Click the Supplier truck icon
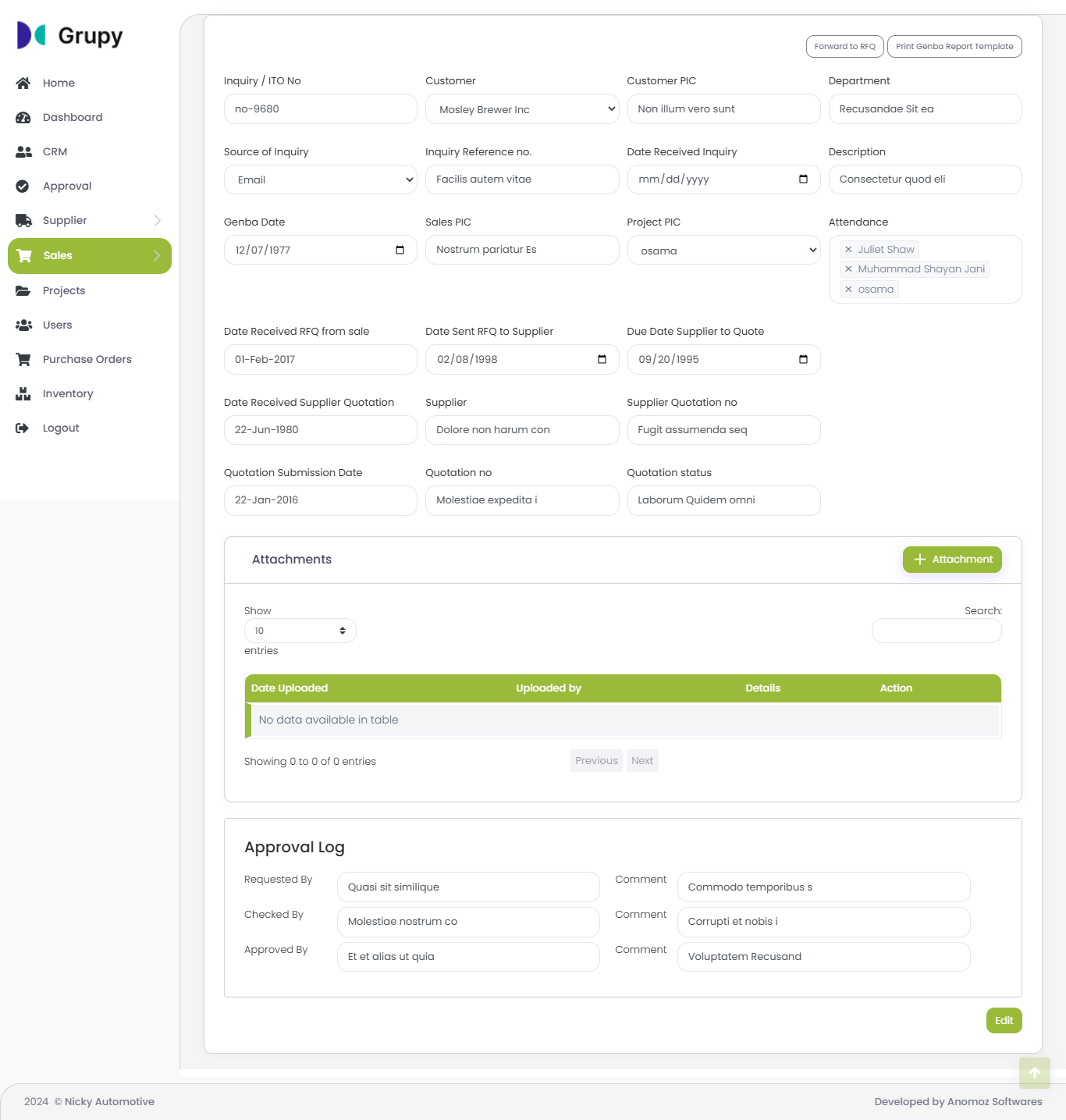The width and height of the screenshot is (1066, 1120). click(x=23, y=220)
